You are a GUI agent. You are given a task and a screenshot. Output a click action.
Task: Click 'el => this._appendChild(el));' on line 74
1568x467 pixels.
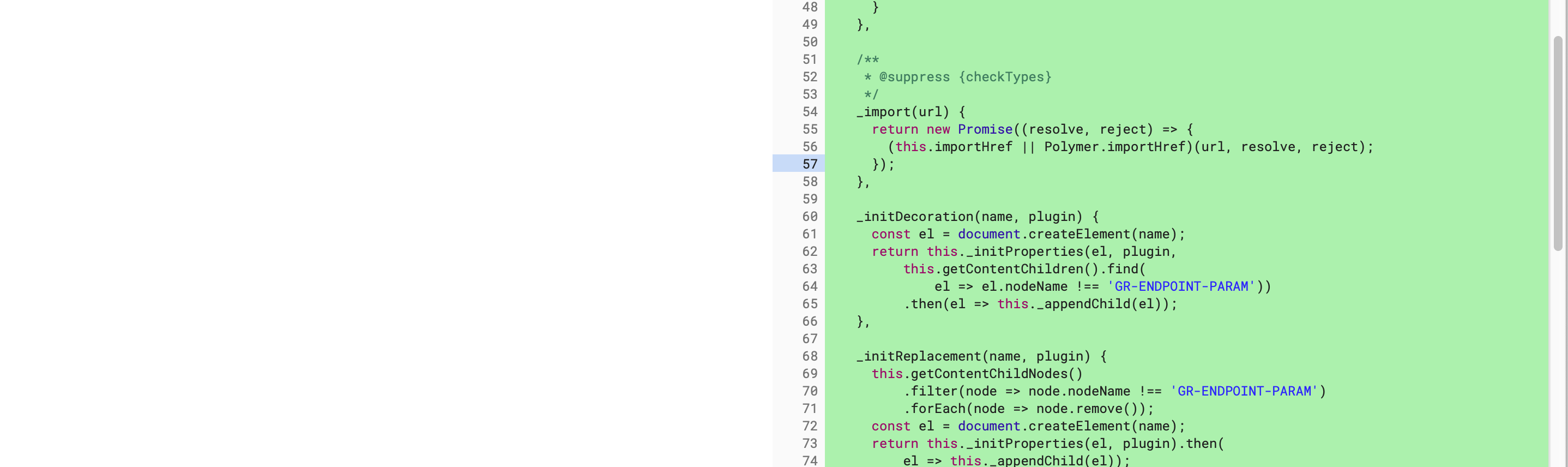tap(1016, 460)
